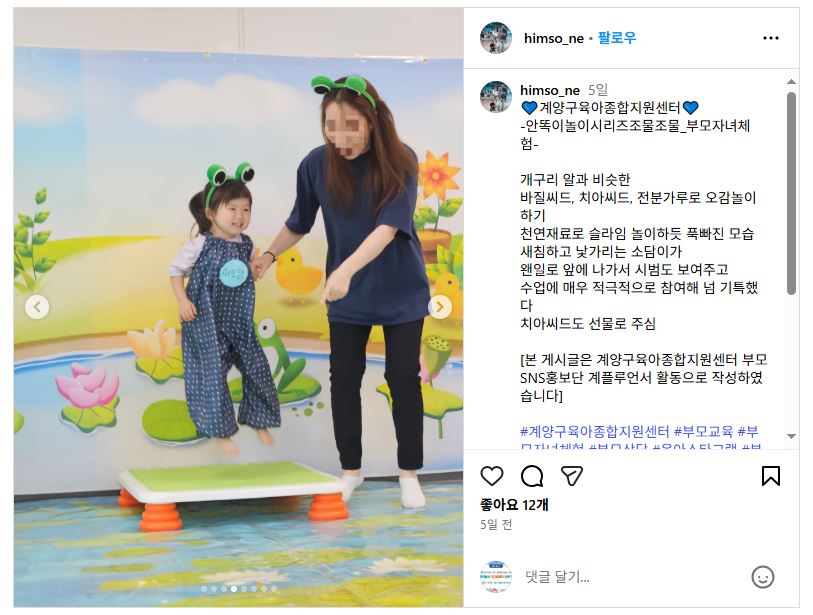The height and width of the screenshot is (615, 813).
Task: Focus the 댓글 달기 comment field
Action: (x=633, y=577)
